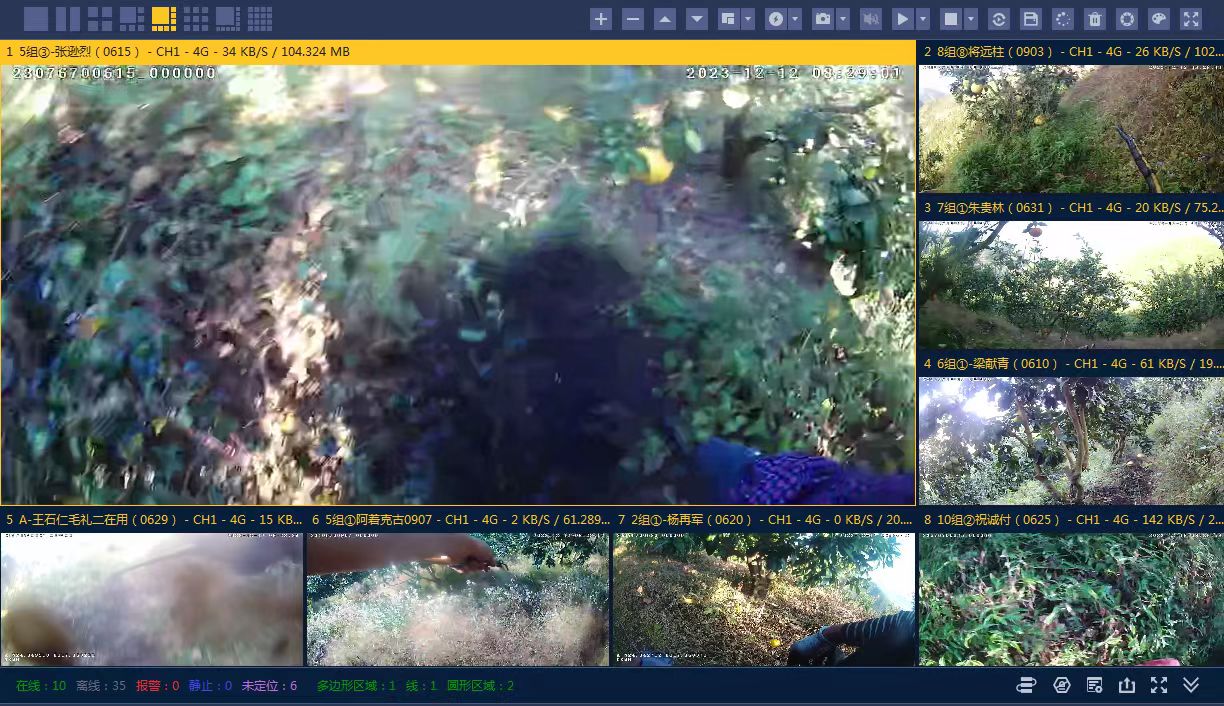
Task: Open the dropdown next to play button
Action: click(x=923, y=19)
